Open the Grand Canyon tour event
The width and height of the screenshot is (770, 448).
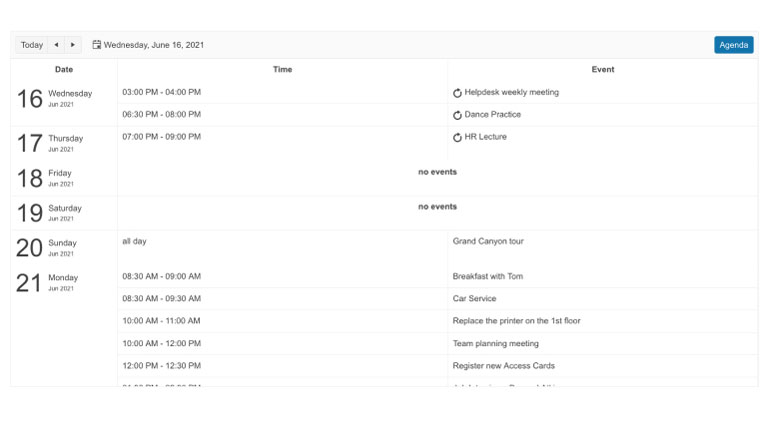[x=488, y=241]
